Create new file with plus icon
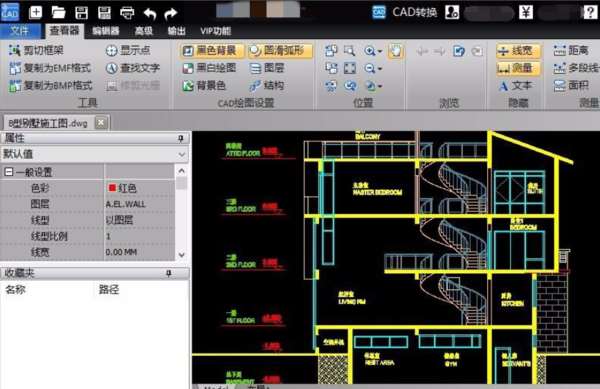Screen dimensions: 600x389 (x=36, y=12)
